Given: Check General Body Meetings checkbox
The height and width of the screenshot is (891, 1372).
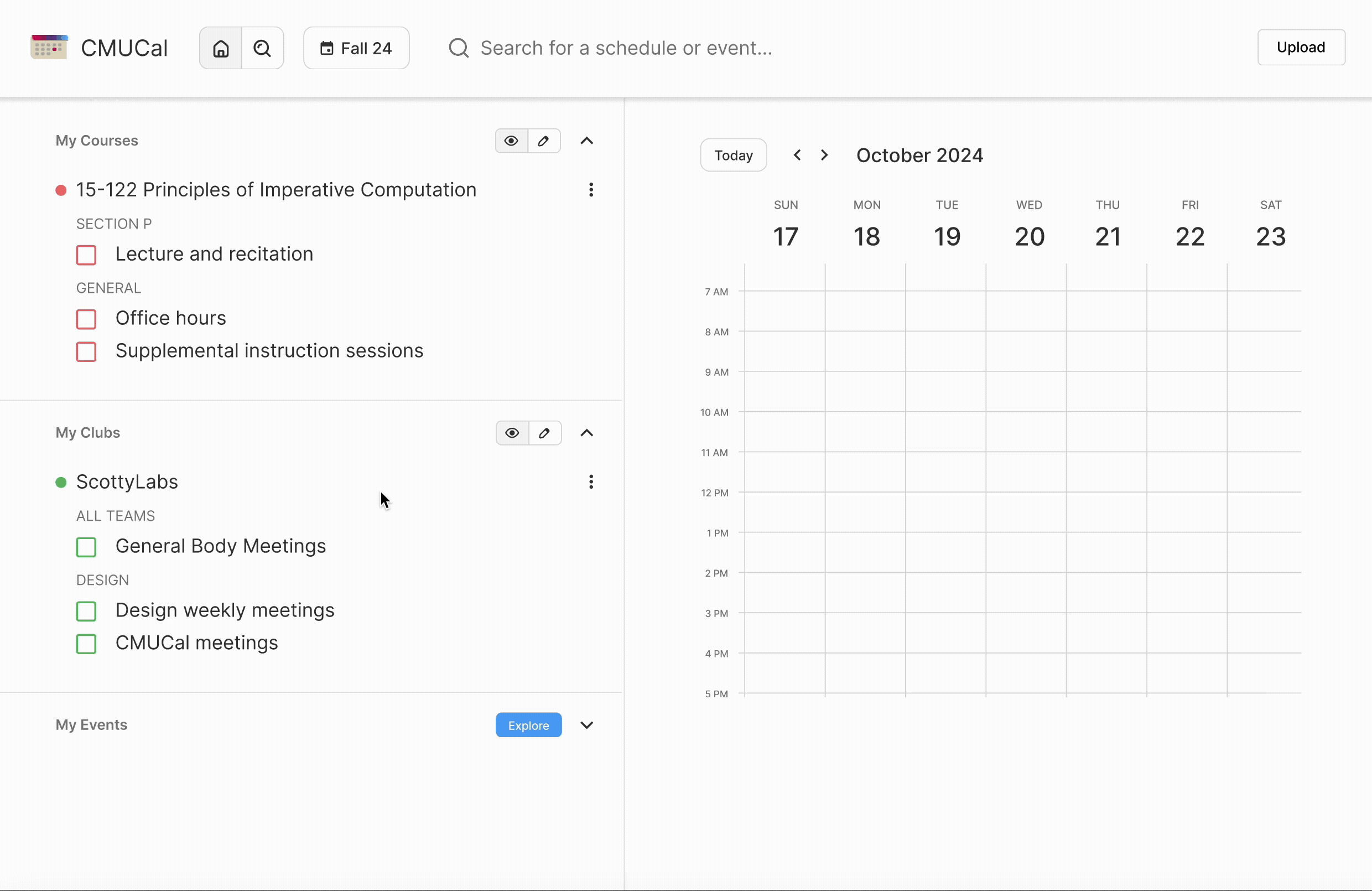Looking at the screenshot, I should click(x=86, y=547).
